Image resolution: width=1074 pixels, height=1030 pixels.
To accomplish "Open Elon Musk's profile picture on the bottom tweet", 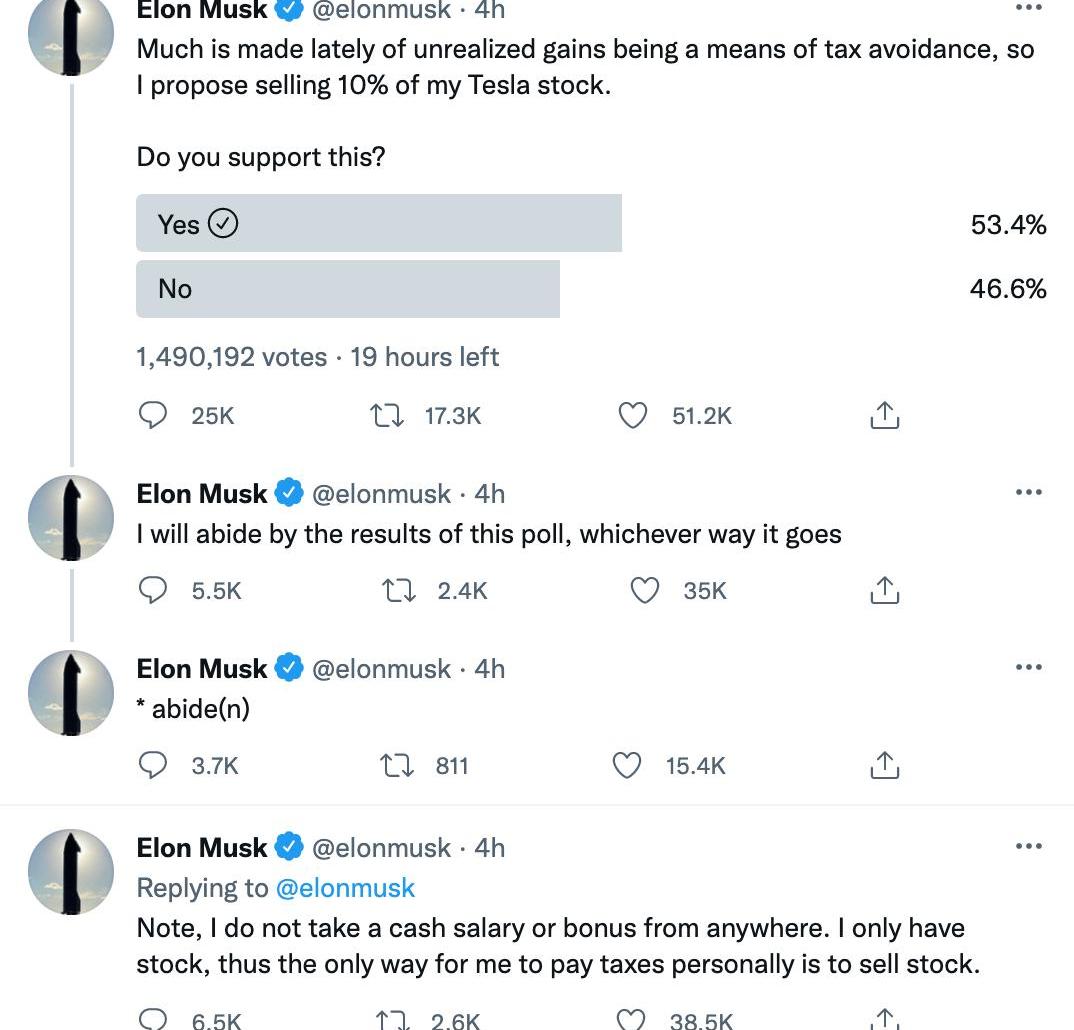I will point(71,872).
